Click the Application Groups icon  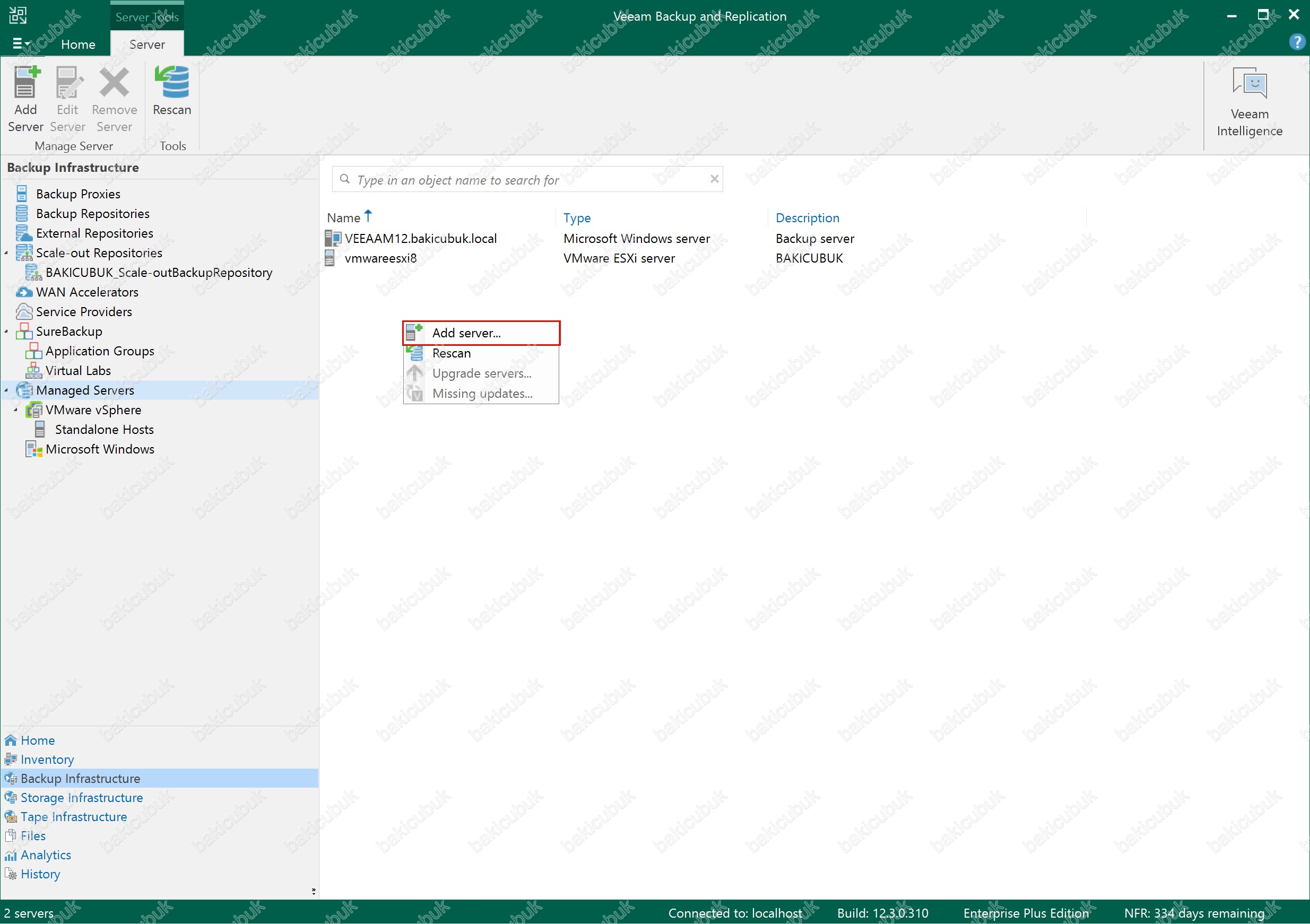tap(33, 351)
